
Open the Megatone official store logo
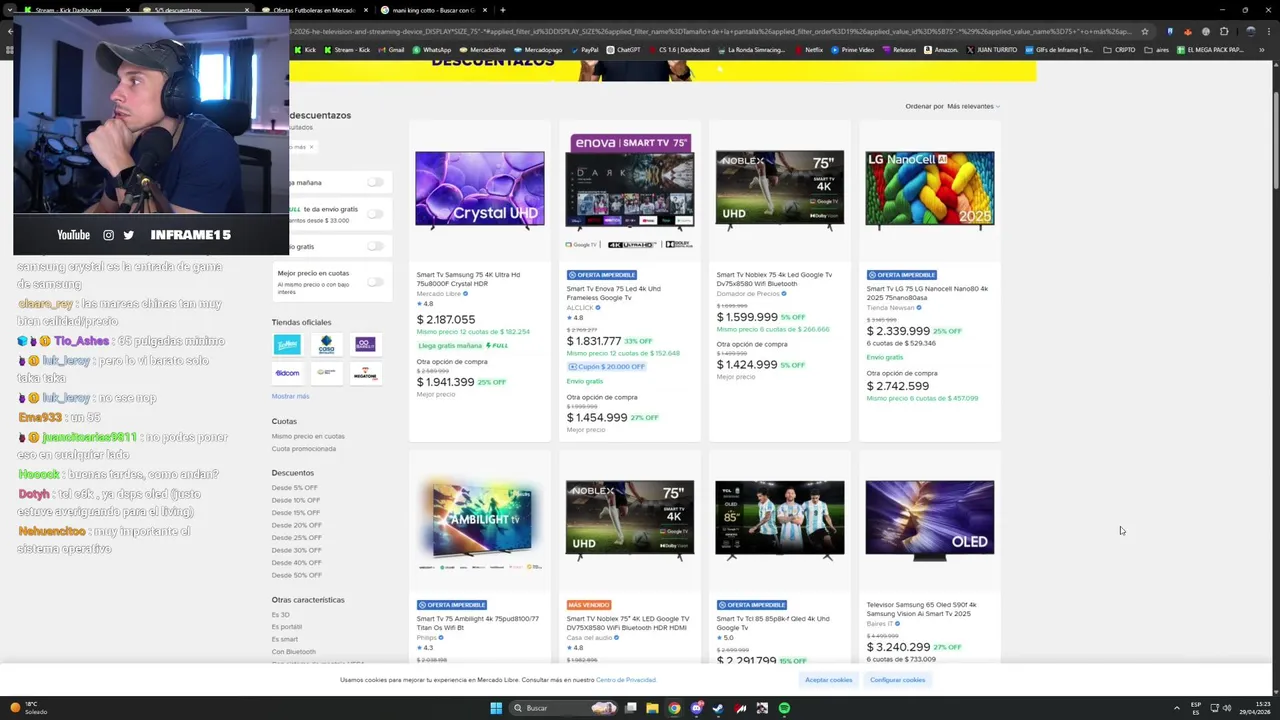(x=365, y=373)
